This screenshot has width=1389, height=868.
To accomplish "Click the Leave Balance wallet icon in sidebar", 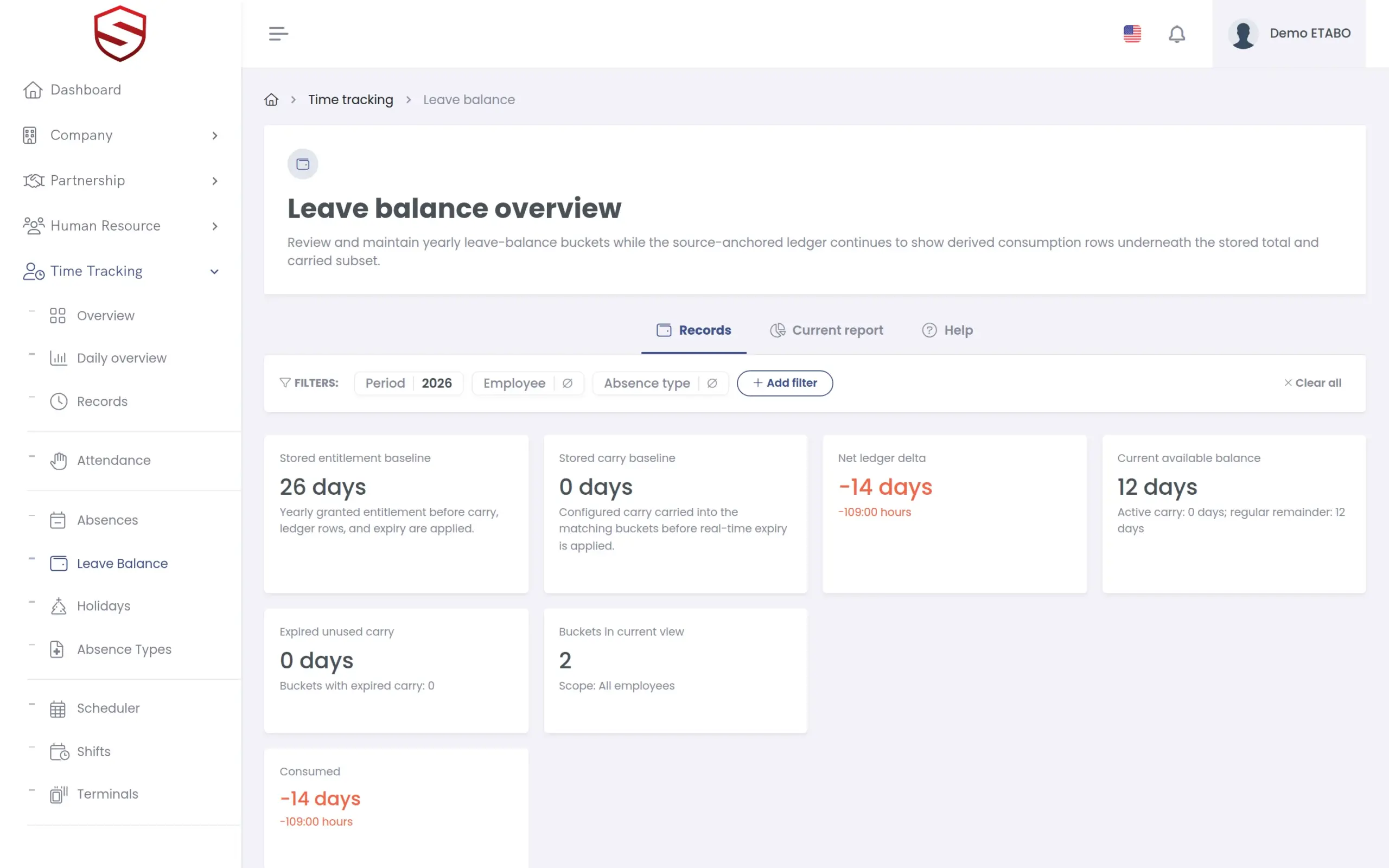I will [x=59, y=564].
